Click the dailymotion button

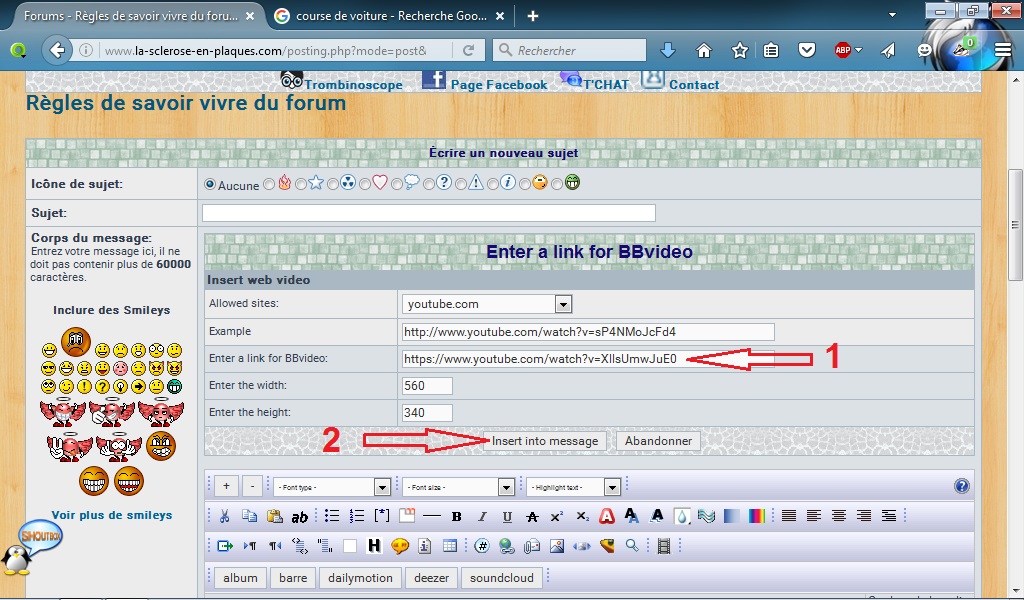coord(360,578)
